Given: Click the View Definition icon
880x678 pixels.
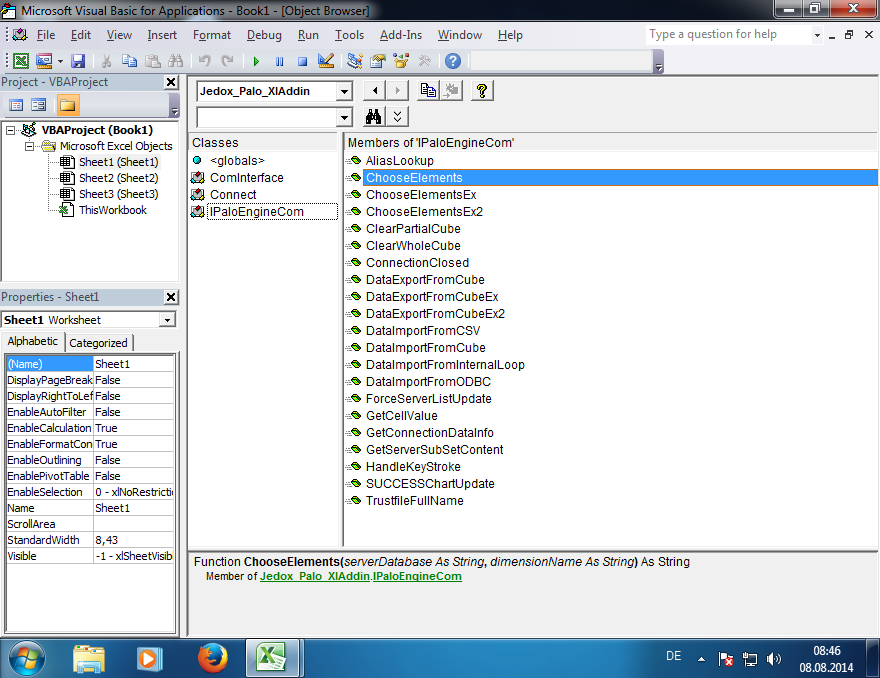Looking at the screenshot, I should [451, 90].
